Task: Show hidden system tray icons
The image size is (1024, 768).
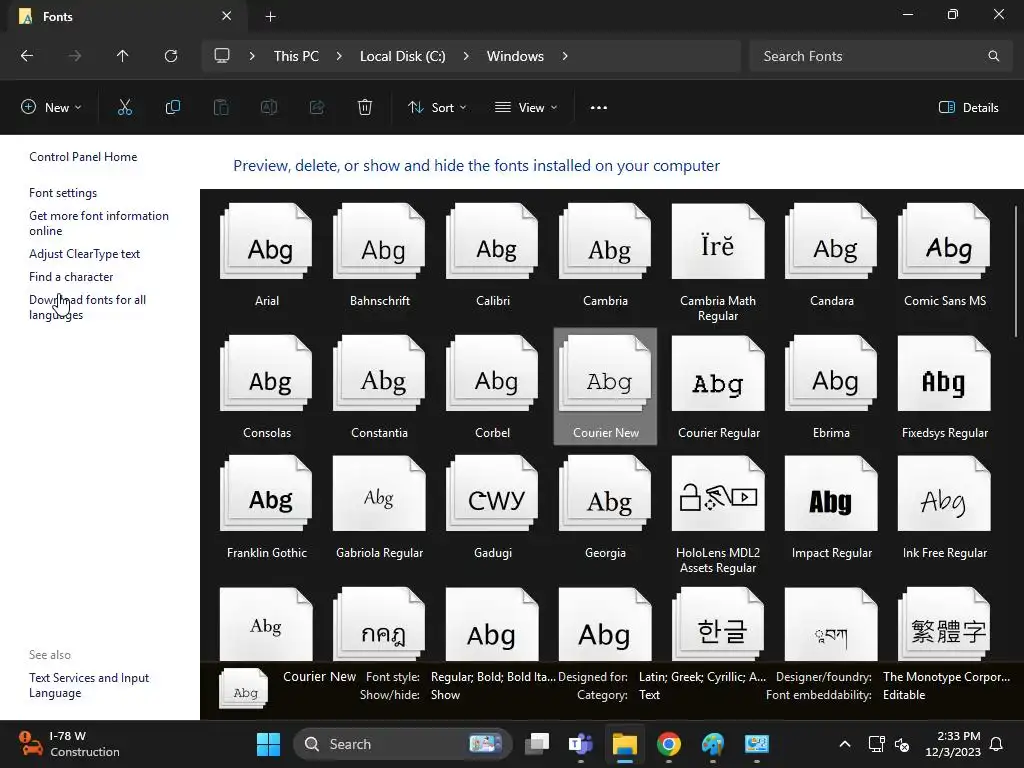Action: (x=844, y=744)
